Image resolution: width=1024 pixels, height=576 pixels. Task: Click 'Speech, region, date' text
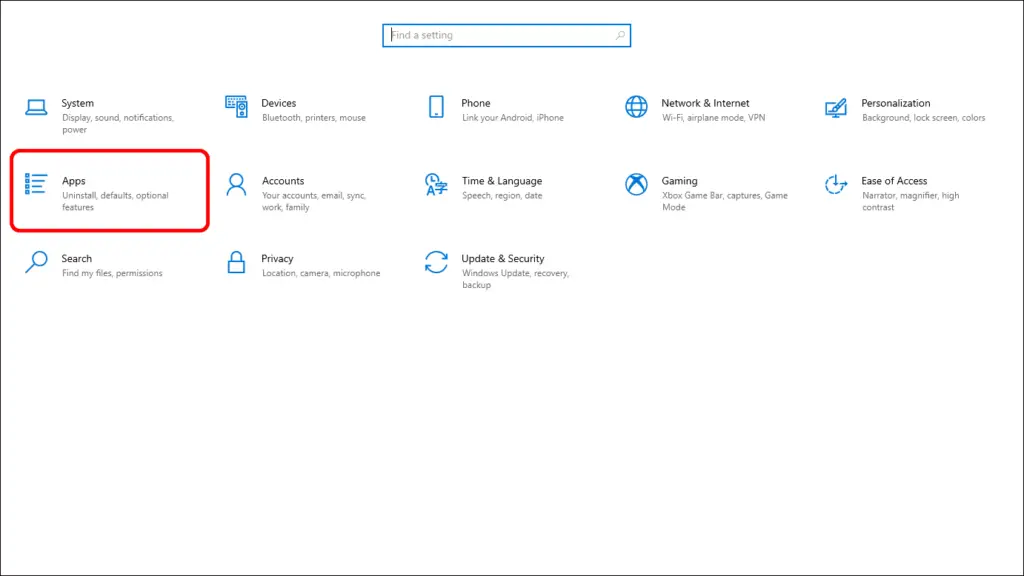click(x=502, y=195)
